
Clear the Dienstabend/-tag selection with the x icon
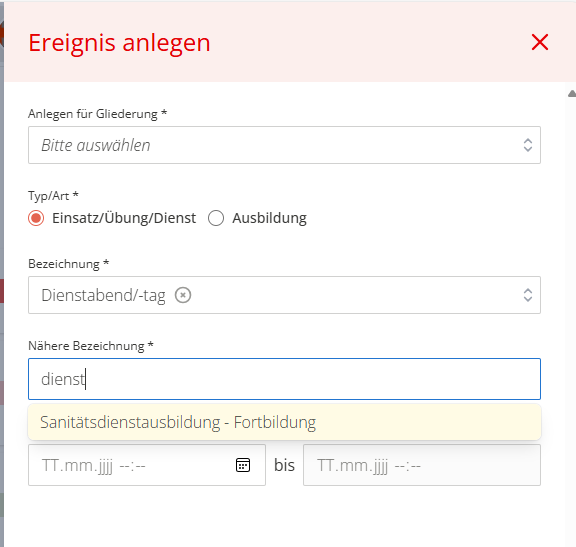coord(183,295)
